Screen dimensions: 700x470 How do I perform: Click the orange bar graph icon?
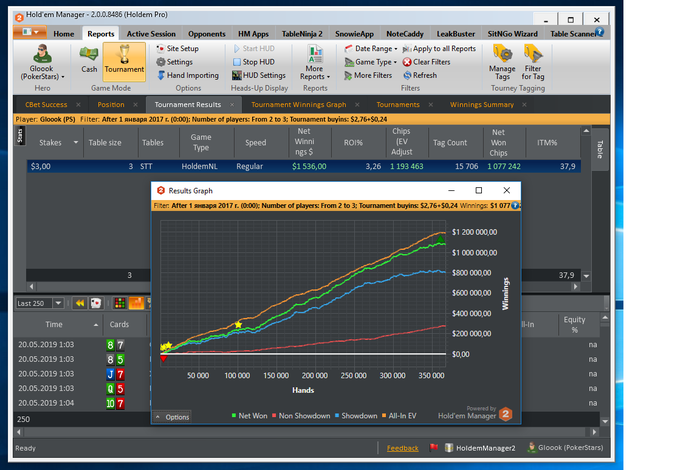click(136, 304)
